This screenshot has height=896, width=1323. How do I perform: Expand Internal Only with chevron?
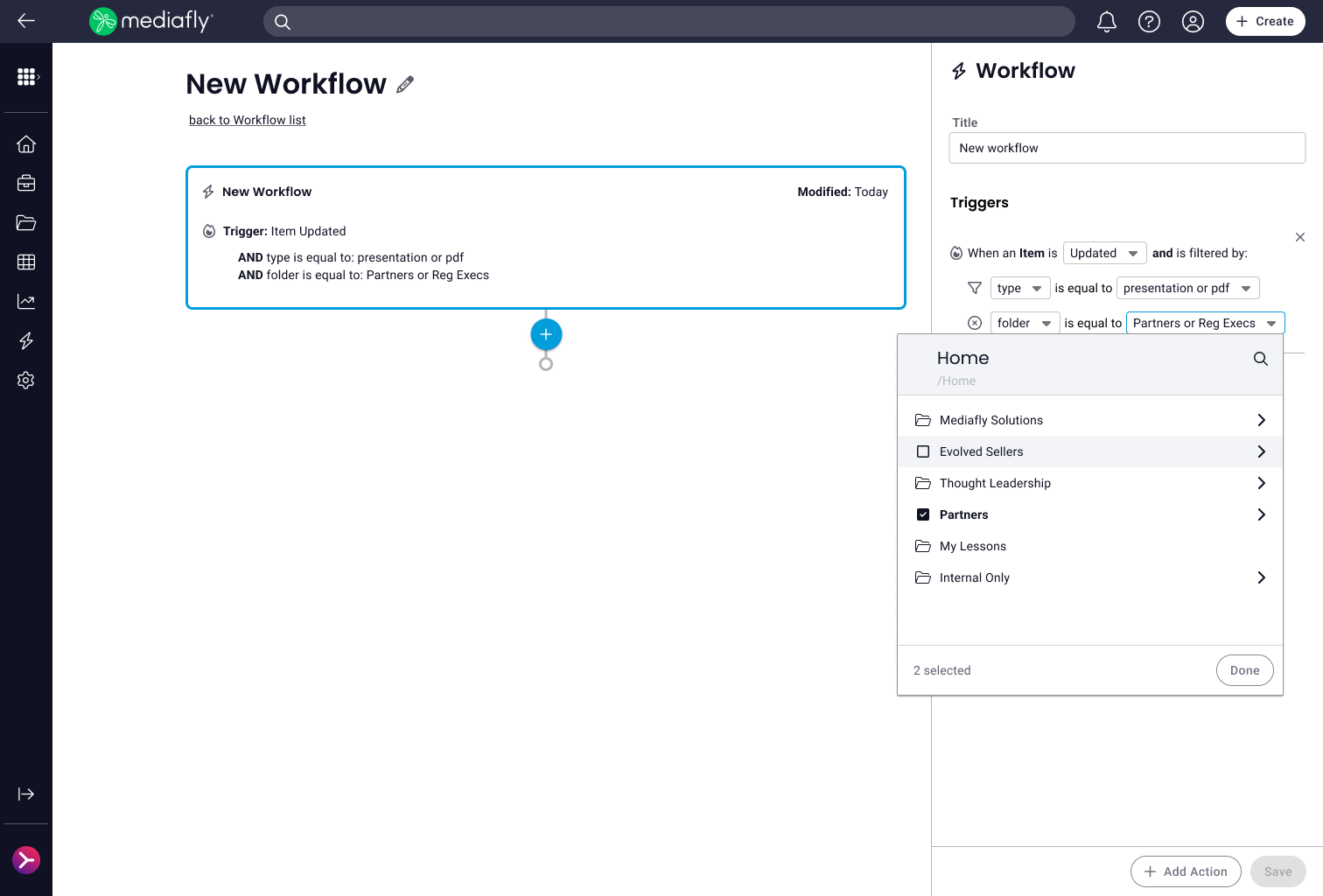(1261, 577)
